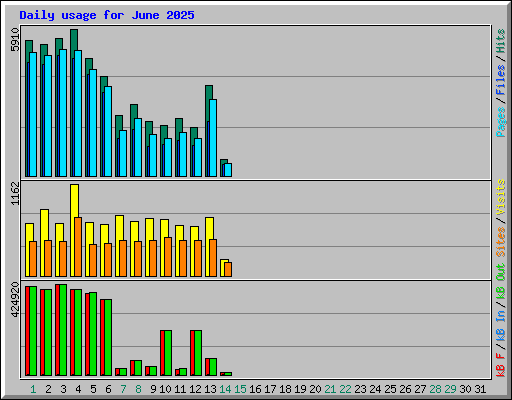Select day 24 on the x-axis
Viewport: 512px width, 400px height.
375,389
